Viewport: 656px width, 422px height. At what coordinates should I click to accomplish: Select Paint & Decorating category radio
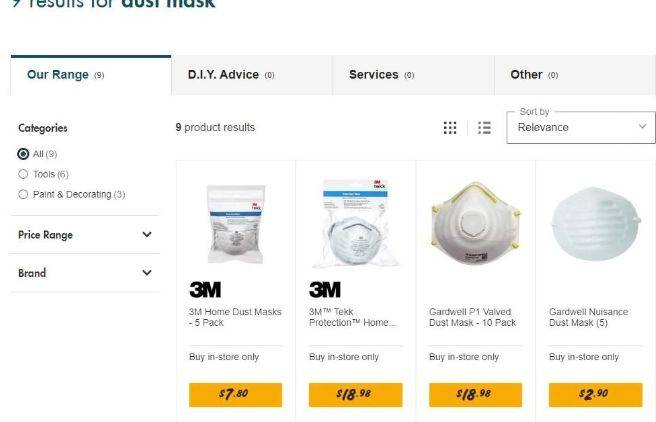click(23, 194)
